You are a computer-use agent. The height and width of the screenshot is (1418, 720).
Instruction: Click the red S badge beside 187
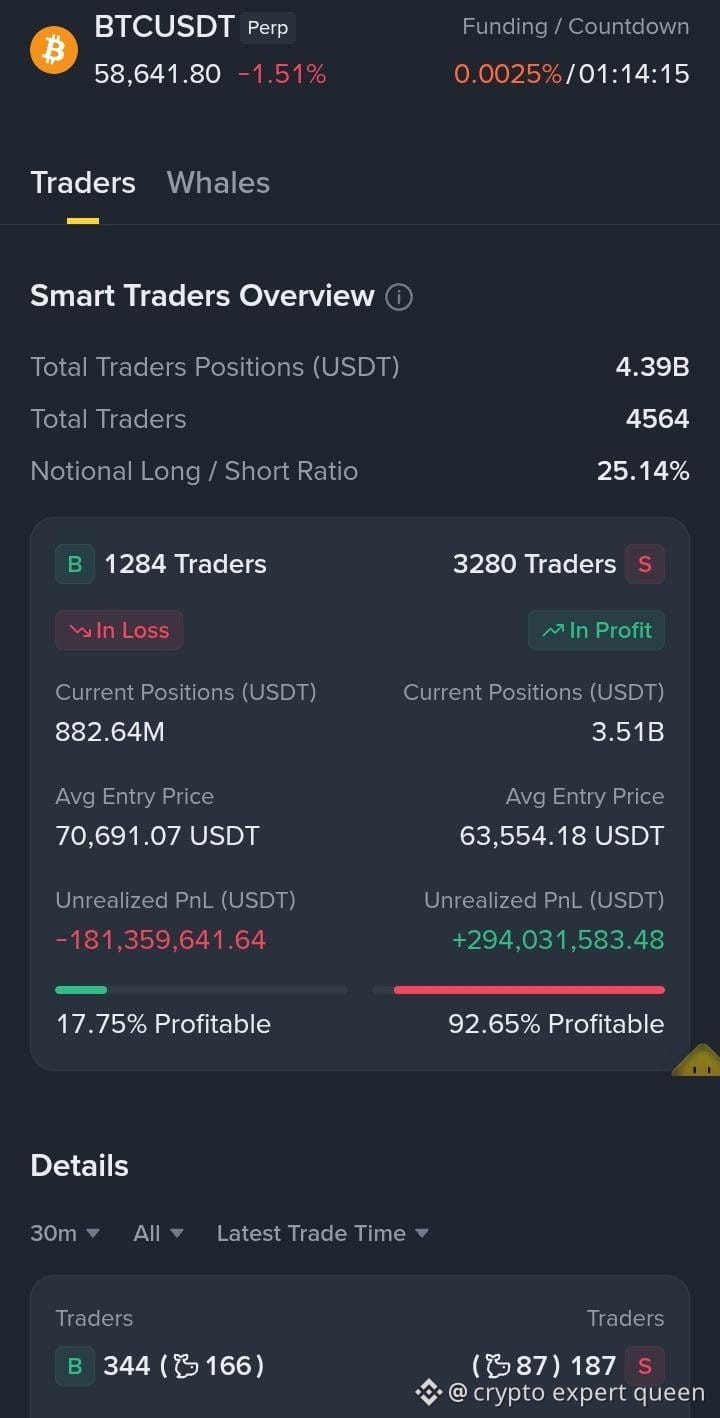[x=645, y=1366]
